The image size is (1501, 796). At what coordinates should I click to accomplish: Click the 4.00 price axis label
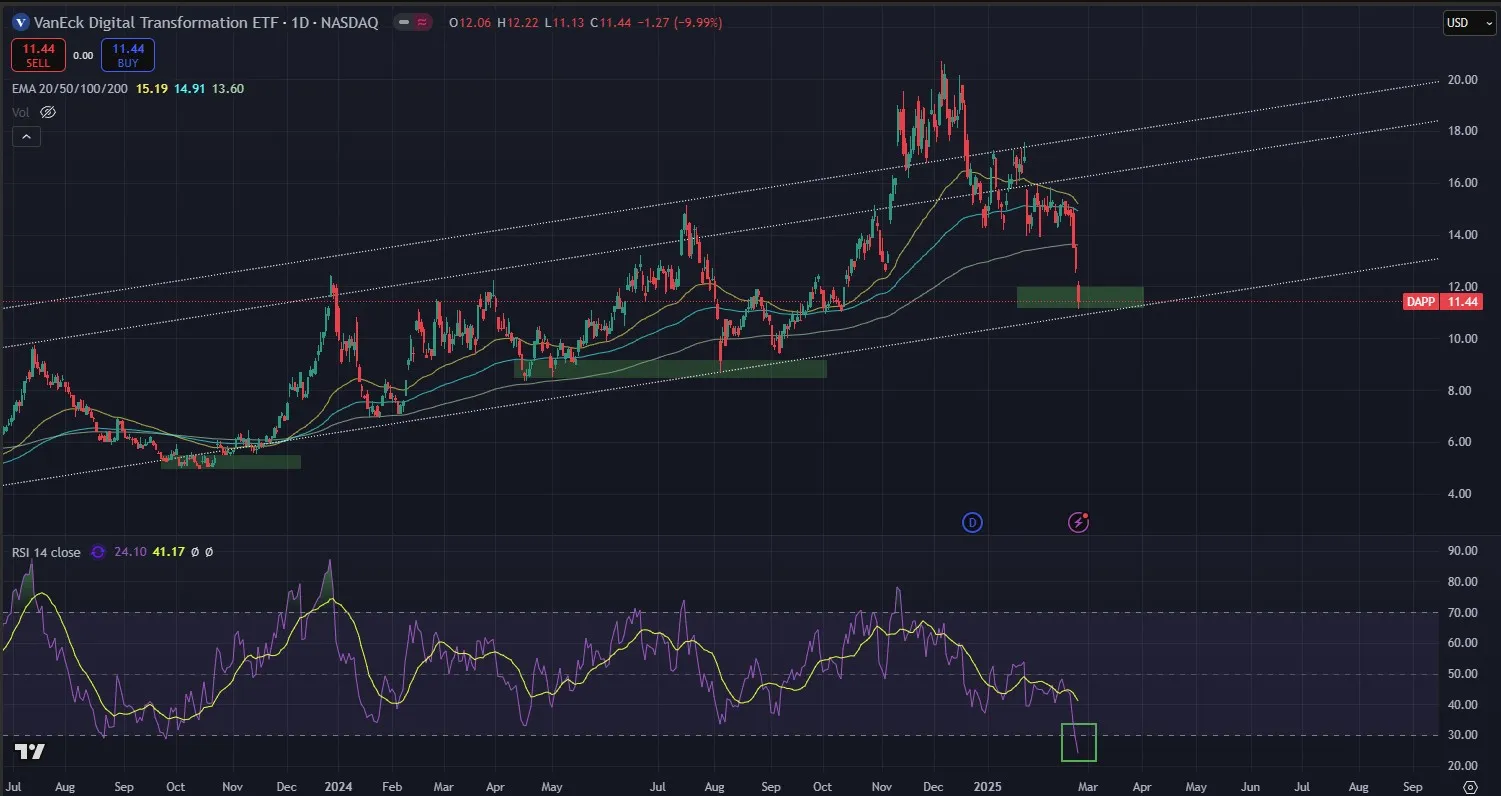pos(1458,494)
